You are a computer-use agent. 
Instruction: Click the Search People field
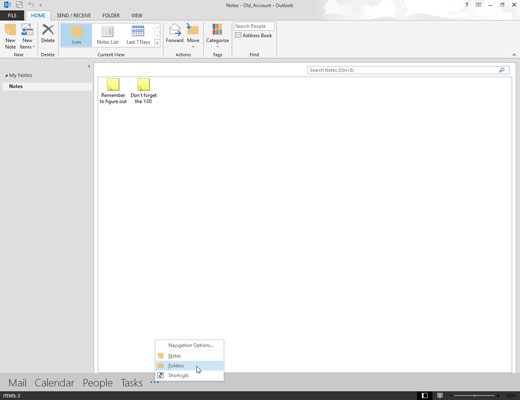pos(254,26)
